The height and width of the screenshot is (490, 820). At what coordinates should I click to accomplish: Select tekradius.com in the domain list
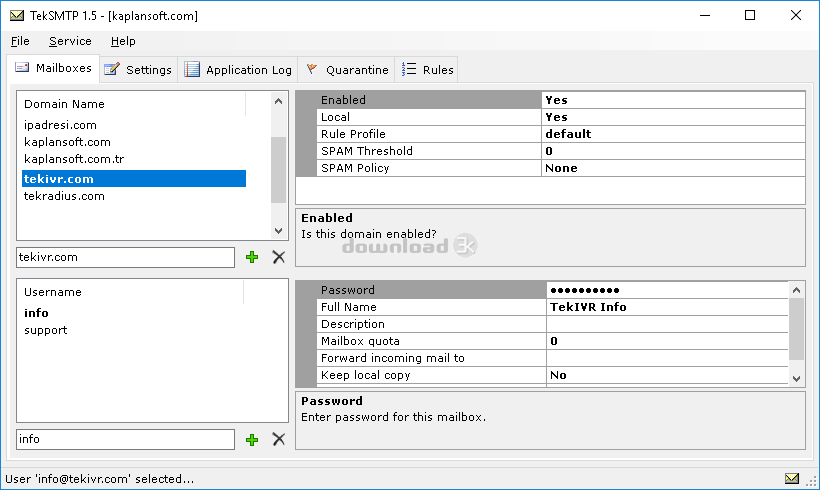click(x=64, y=196)
